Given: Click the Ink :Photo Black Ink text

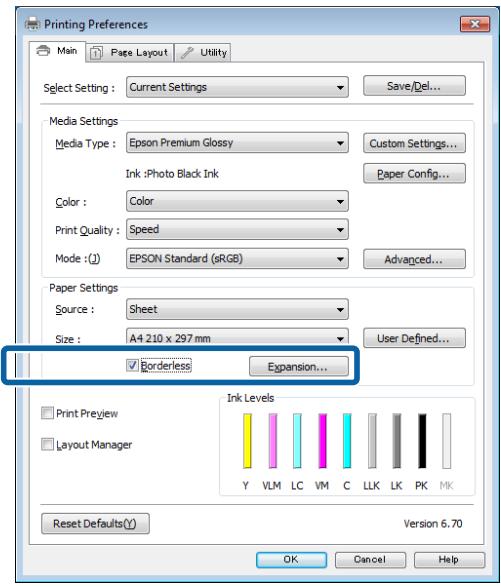Looking at the screenshot, I should pos(172,174).
